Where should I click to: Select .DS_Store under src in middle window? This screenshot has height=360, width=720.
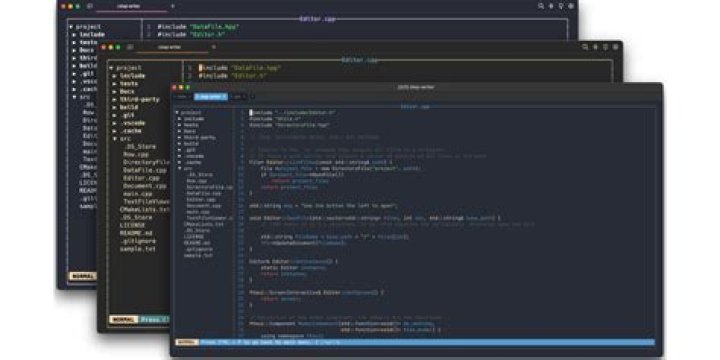coord(140,146)
